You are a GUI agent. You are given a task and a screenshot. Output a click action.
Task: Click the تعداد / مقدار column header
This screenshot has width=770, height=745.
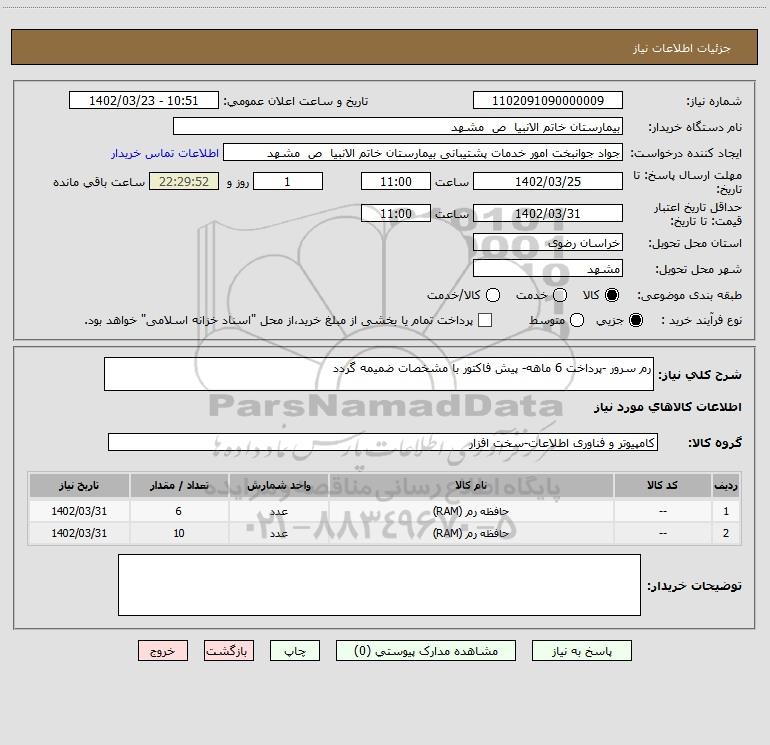179,486
